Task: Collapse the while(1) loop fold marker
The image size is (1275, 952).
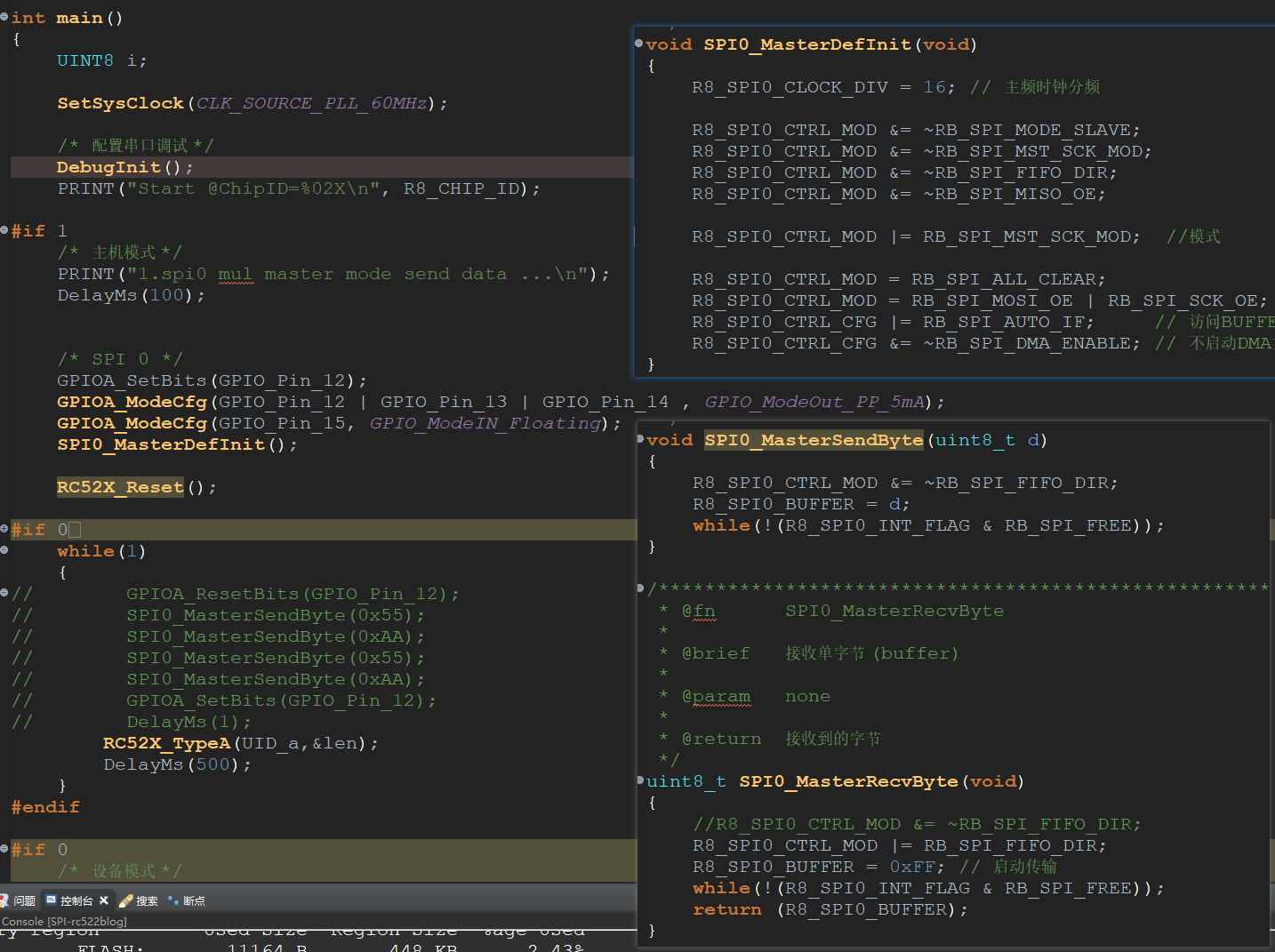Action: click(4, 551)
